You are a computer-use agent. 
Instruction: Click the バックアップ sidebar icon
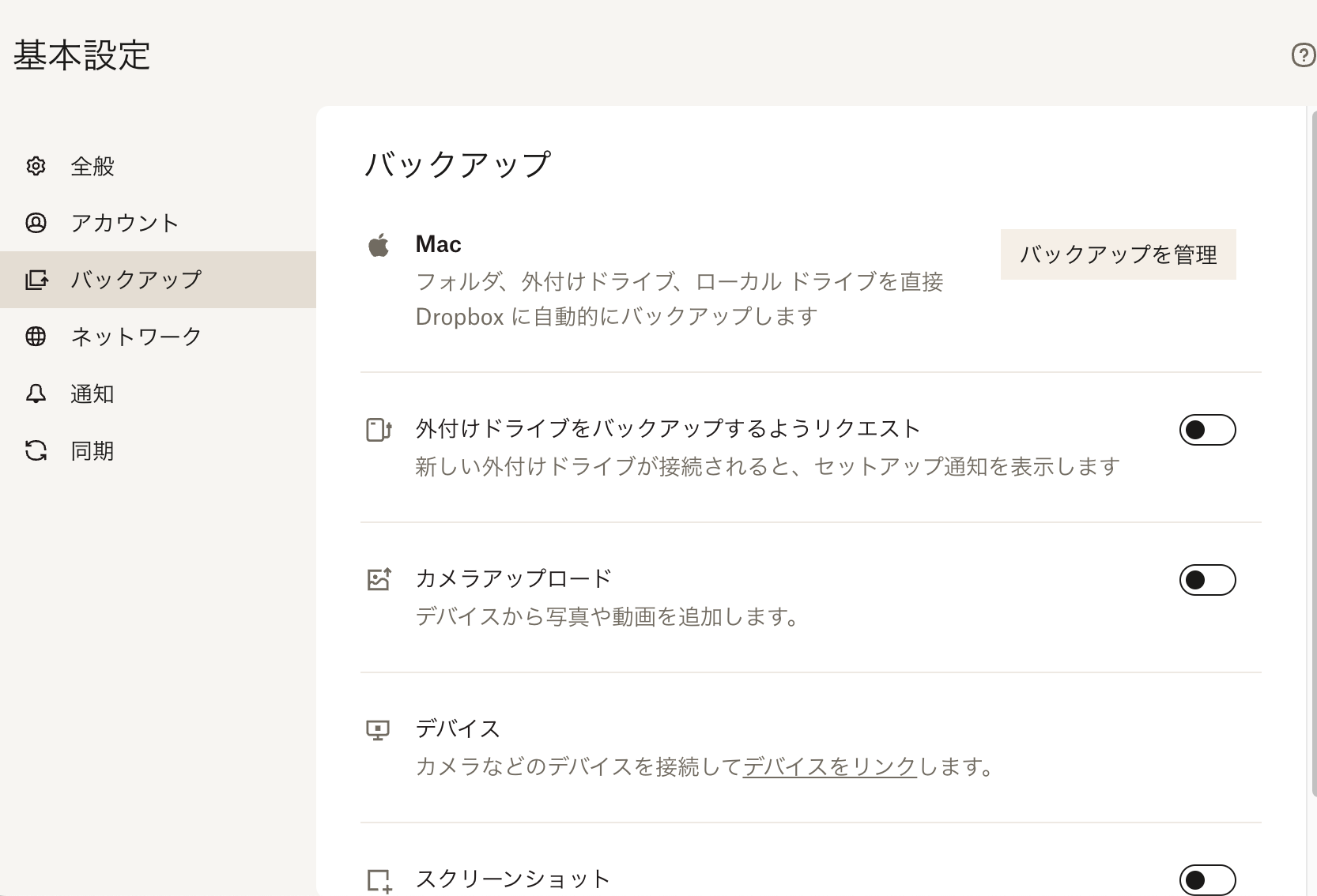(36, 280)
